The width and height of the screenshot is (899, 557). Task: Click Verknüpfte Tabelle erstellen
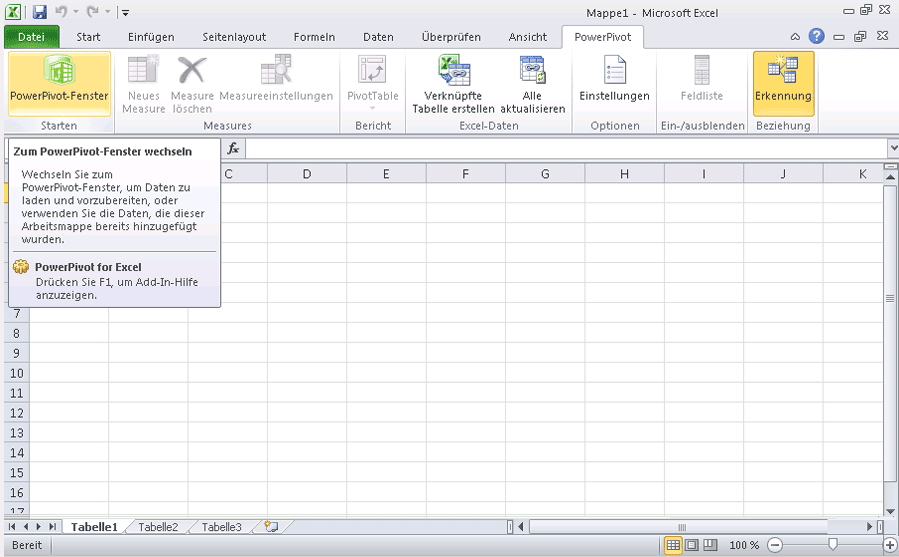(x=454, y=84)
